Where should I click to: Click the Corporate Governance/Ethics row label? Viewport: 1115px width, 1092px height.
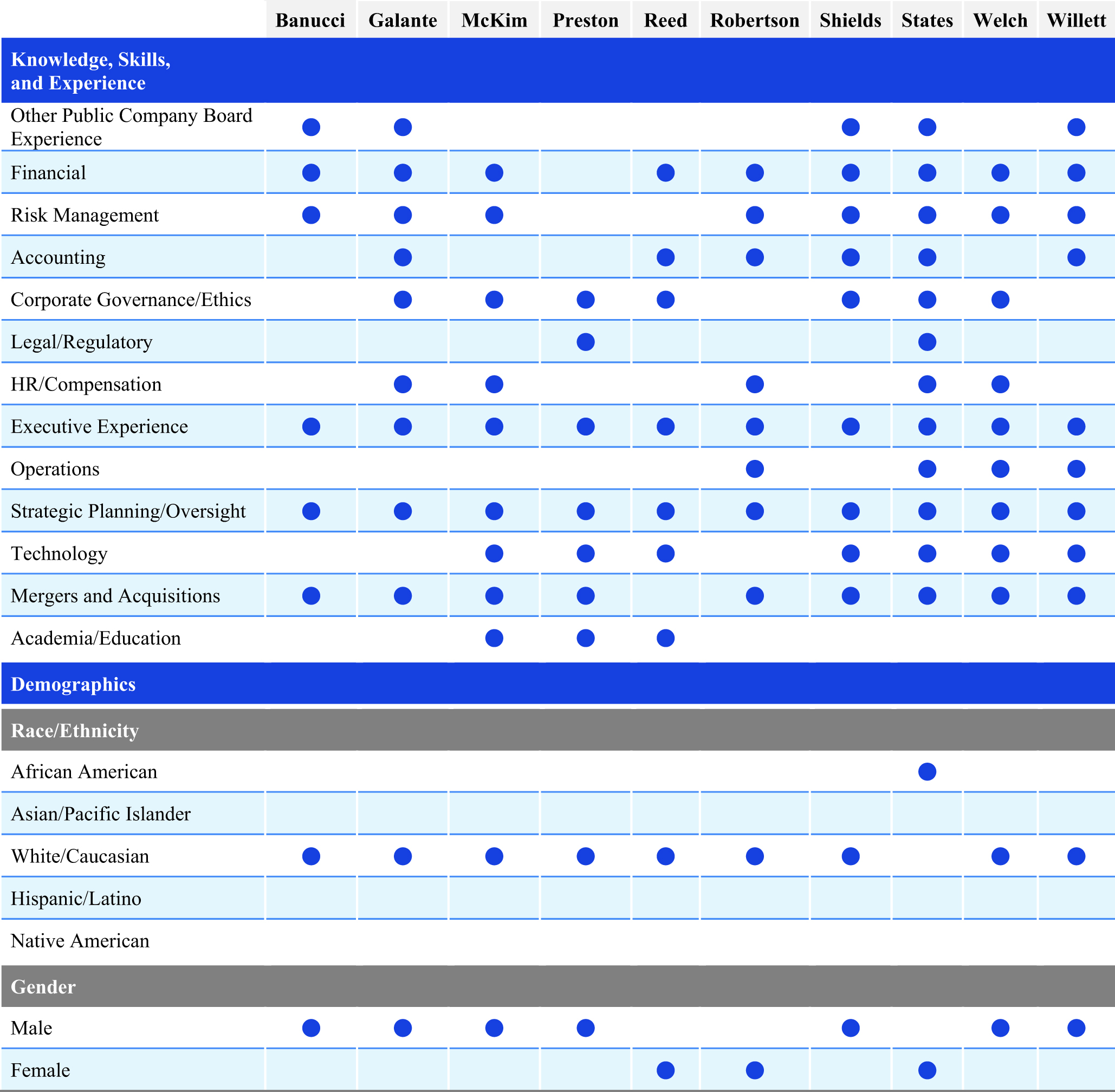(131, 300)
